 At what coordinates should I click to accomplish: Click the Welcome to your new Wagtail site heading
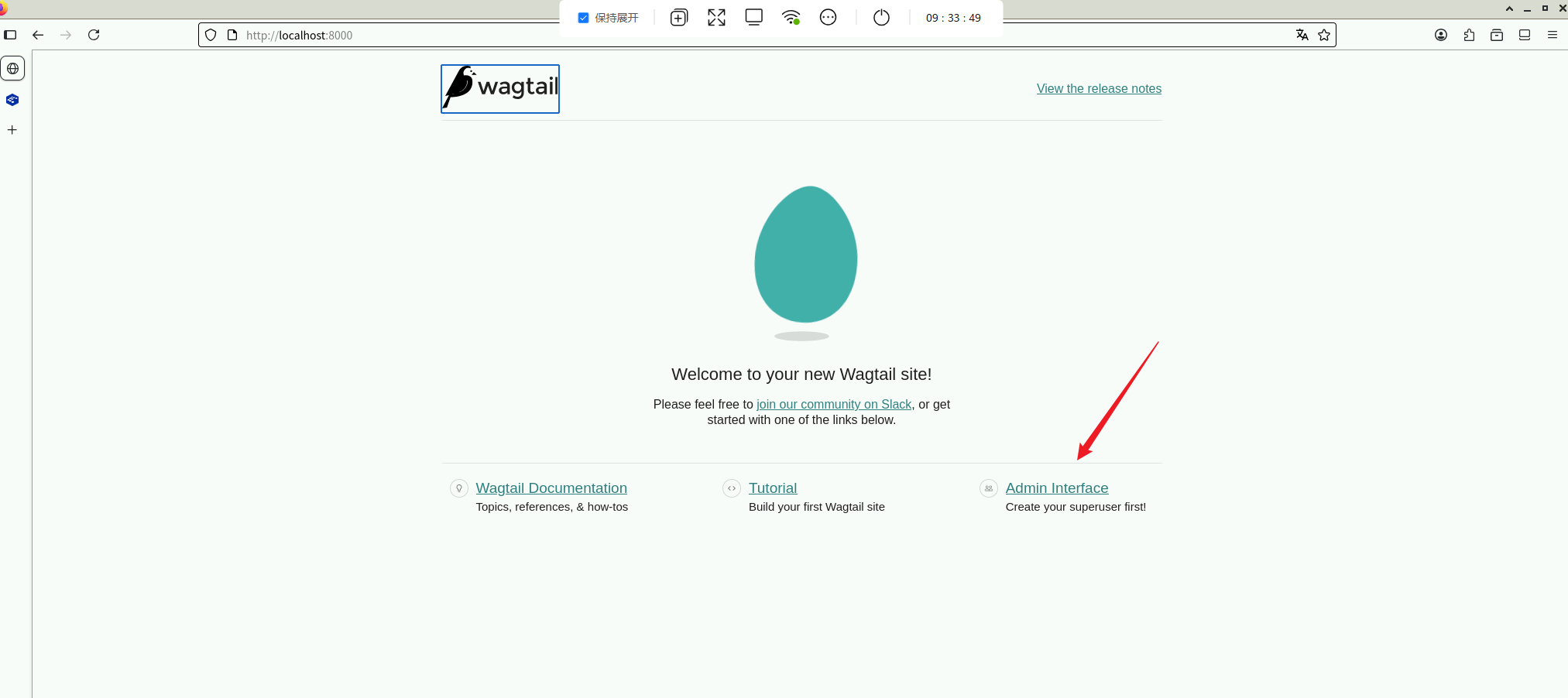tap(801, 375)
